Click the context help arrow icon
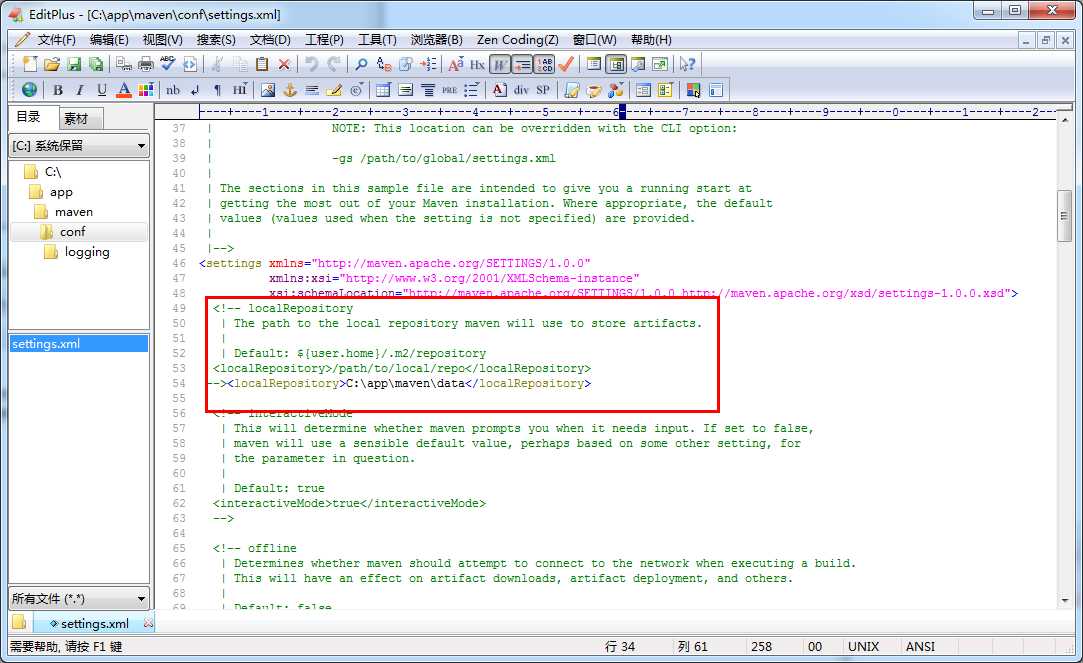 pyautogui.click(x=687, y=64)
